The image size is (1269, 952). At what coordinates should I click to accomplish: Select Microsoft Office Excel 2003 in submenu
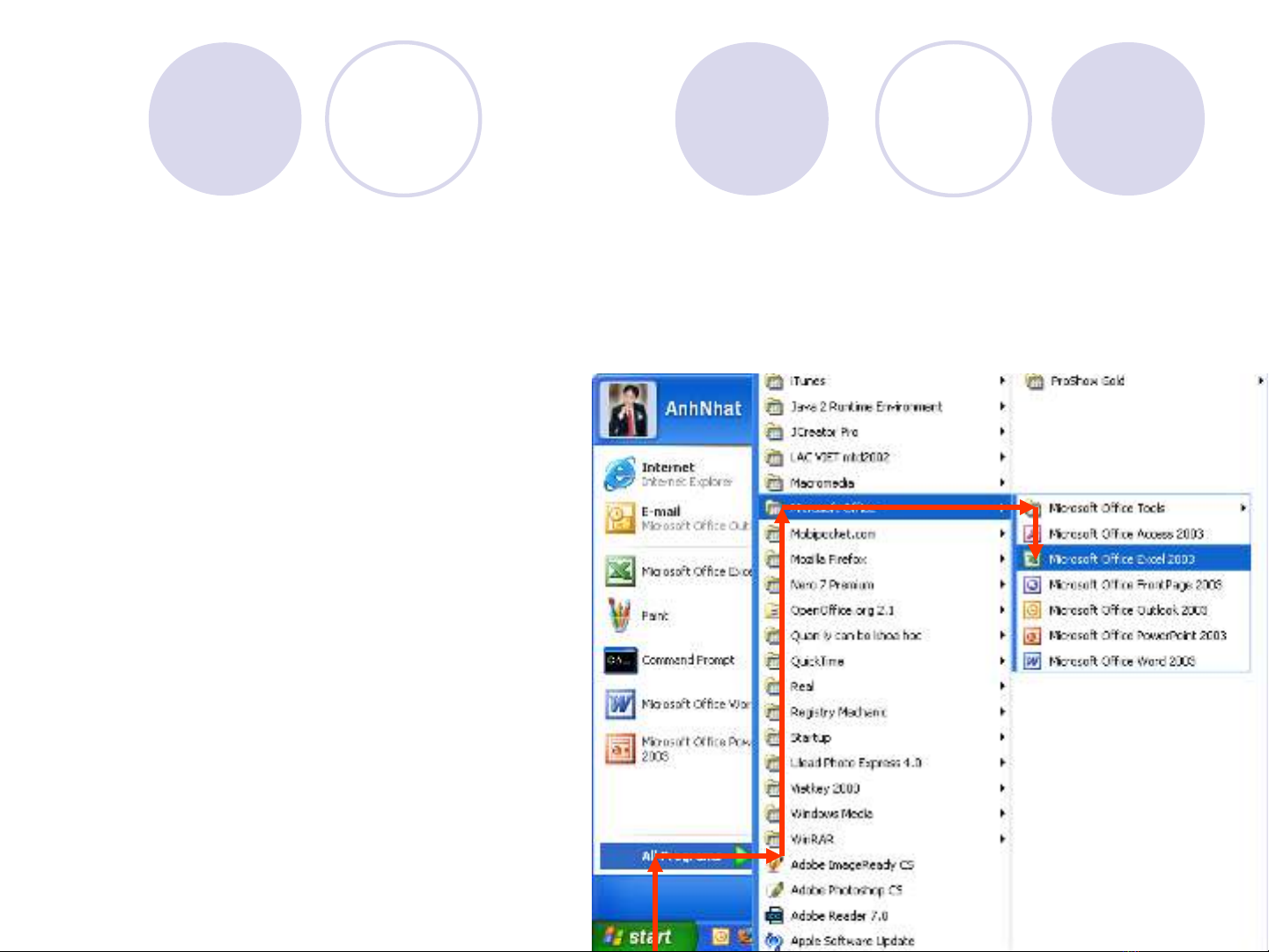coord(1121,559)
